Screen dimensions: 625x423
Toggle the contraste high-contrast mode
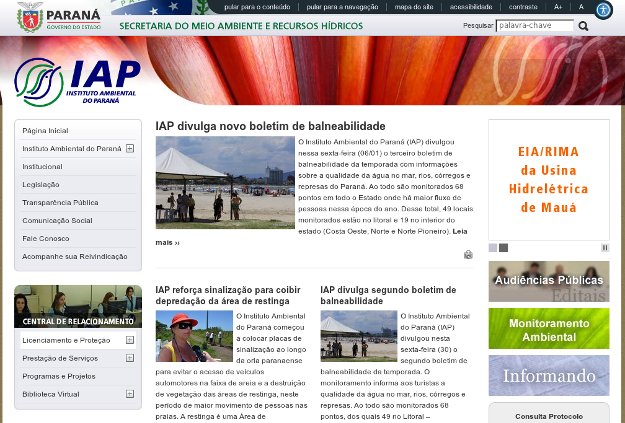point(523,7)
